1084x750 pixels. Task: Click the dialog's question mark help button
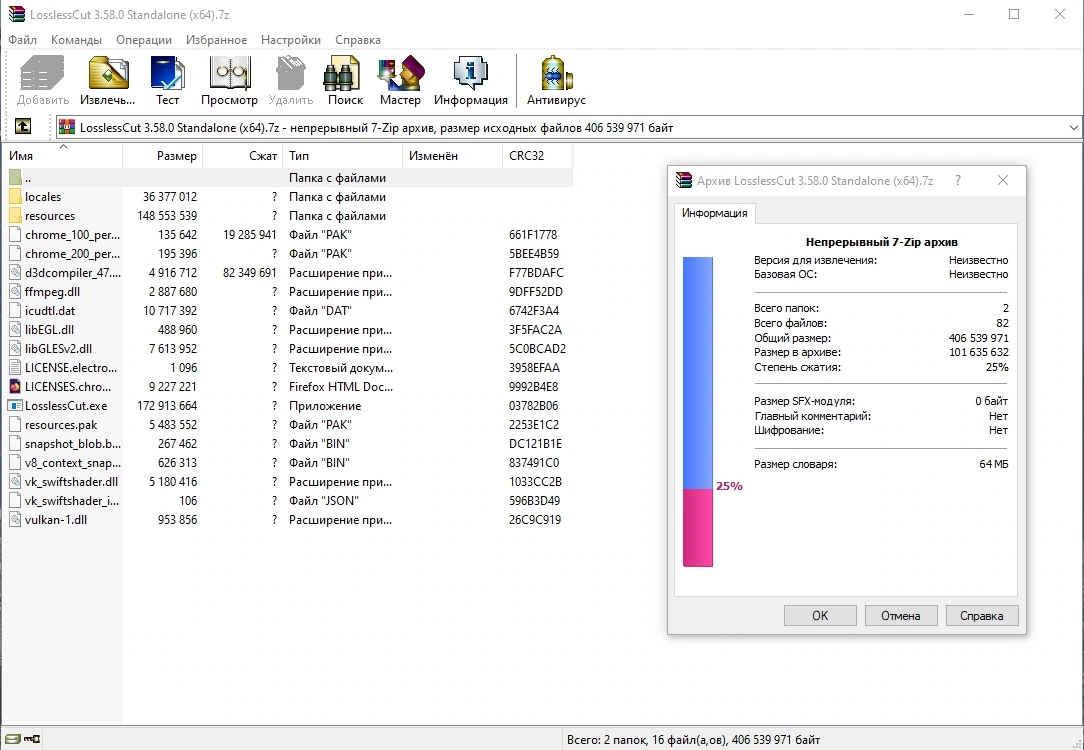coord(957,180)
